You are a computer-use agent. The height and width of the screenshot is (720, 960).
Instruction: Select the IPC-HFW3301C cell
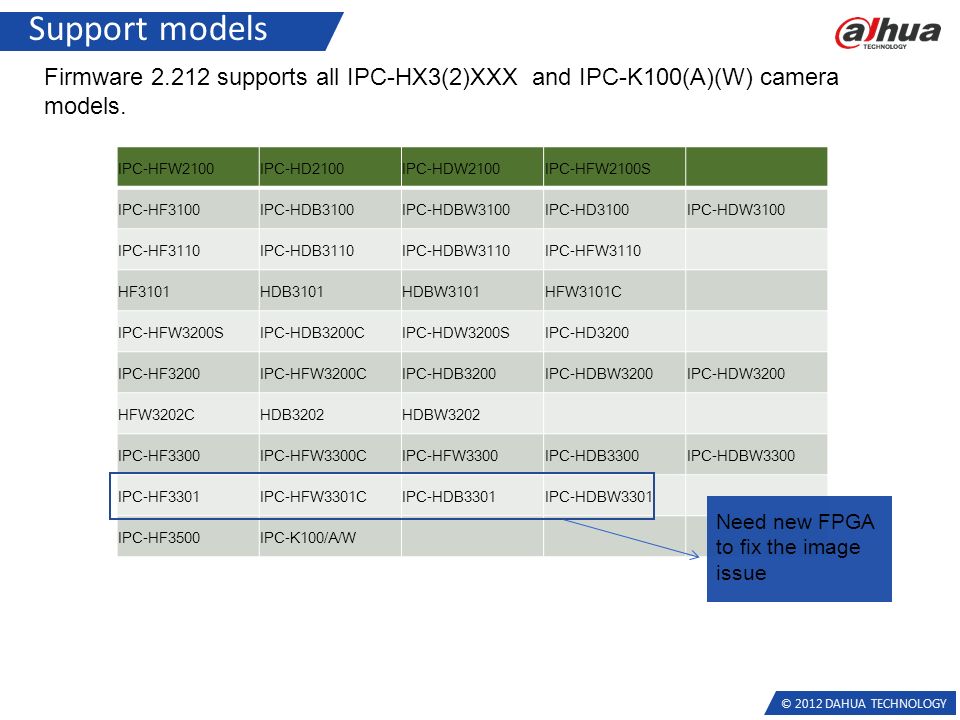point(330,497)
